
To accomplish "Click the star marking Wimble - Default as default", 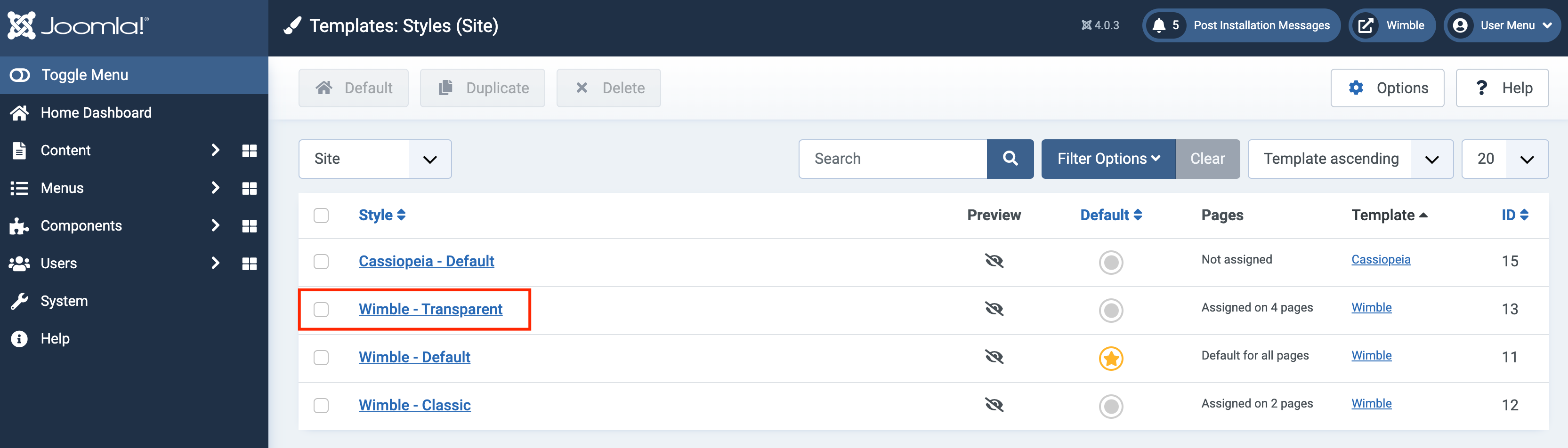I will point(1111,359).
